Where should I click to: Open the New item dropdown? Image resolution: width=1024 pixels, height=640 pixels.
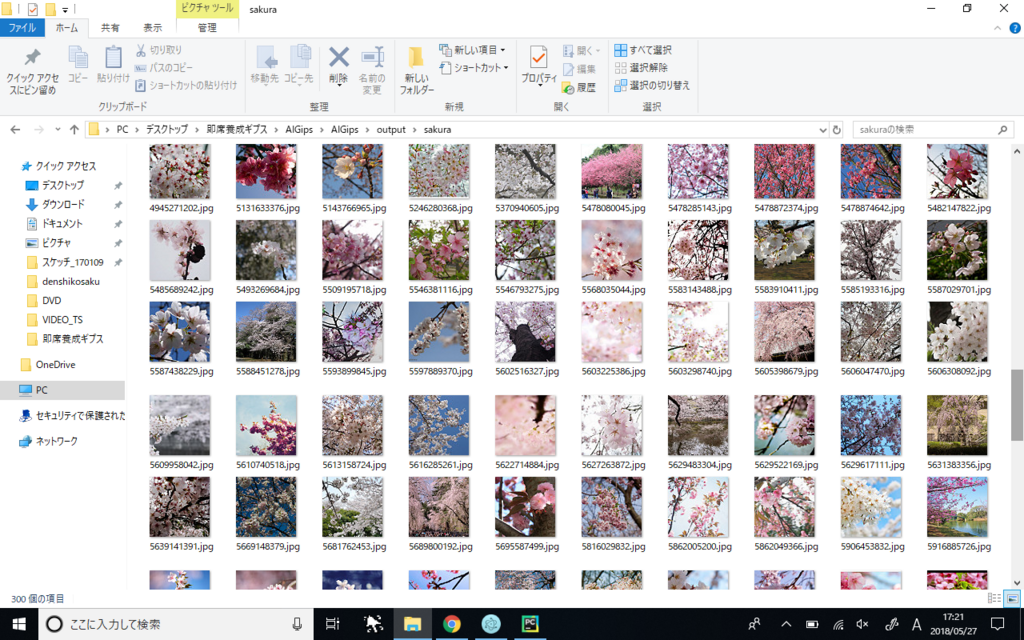(x=474, y=50)
